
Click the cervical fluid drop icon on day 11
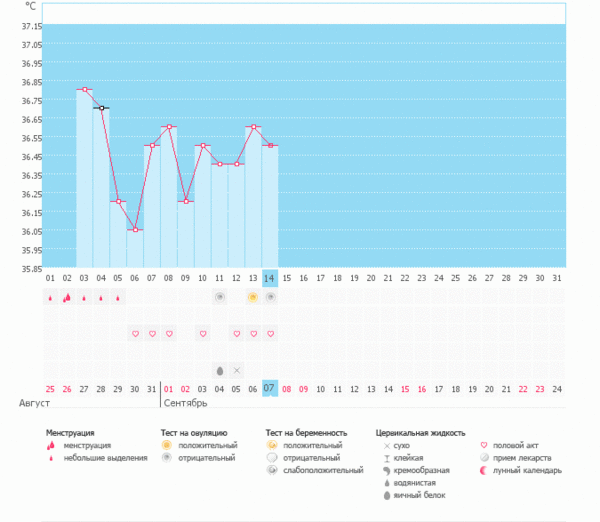click(219, 369)
